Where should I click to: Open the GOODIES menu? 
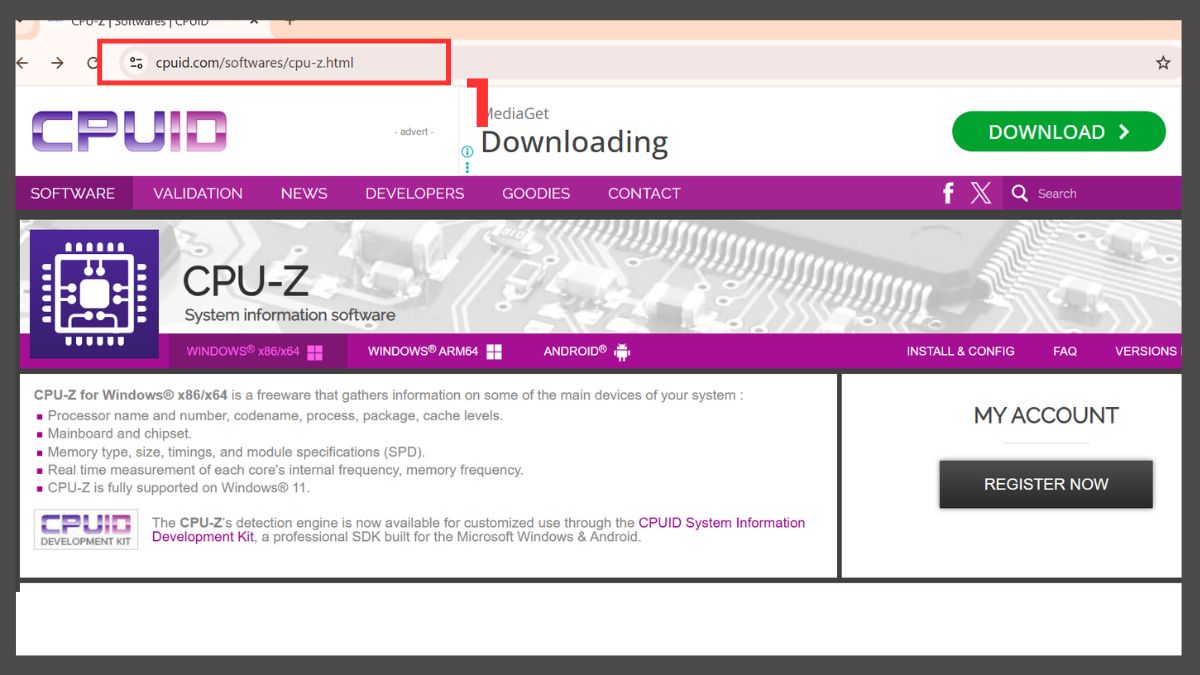tap(536, 194)
